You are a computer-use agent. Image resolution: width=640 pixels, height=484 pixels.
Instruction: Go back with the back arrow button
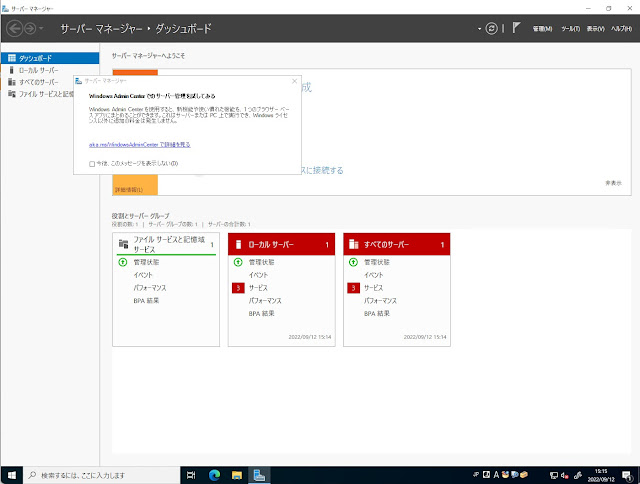coord(15,29)
